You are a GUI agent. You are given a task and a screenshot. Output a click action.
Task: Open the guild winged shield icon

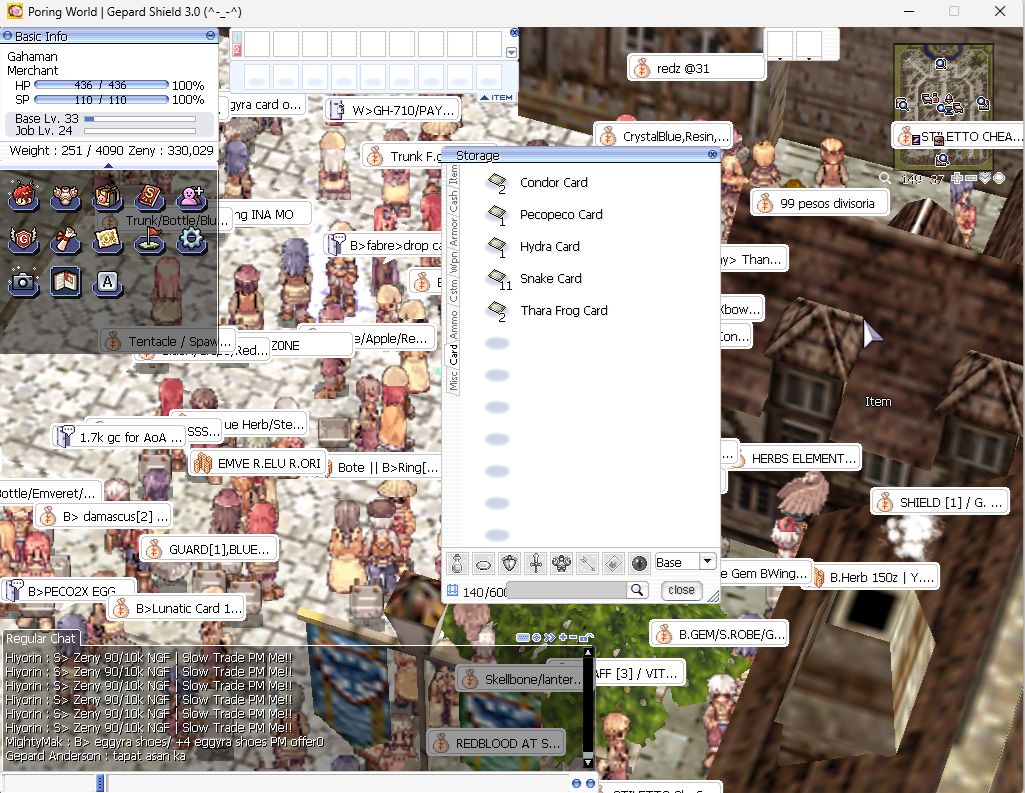[23, 240]
